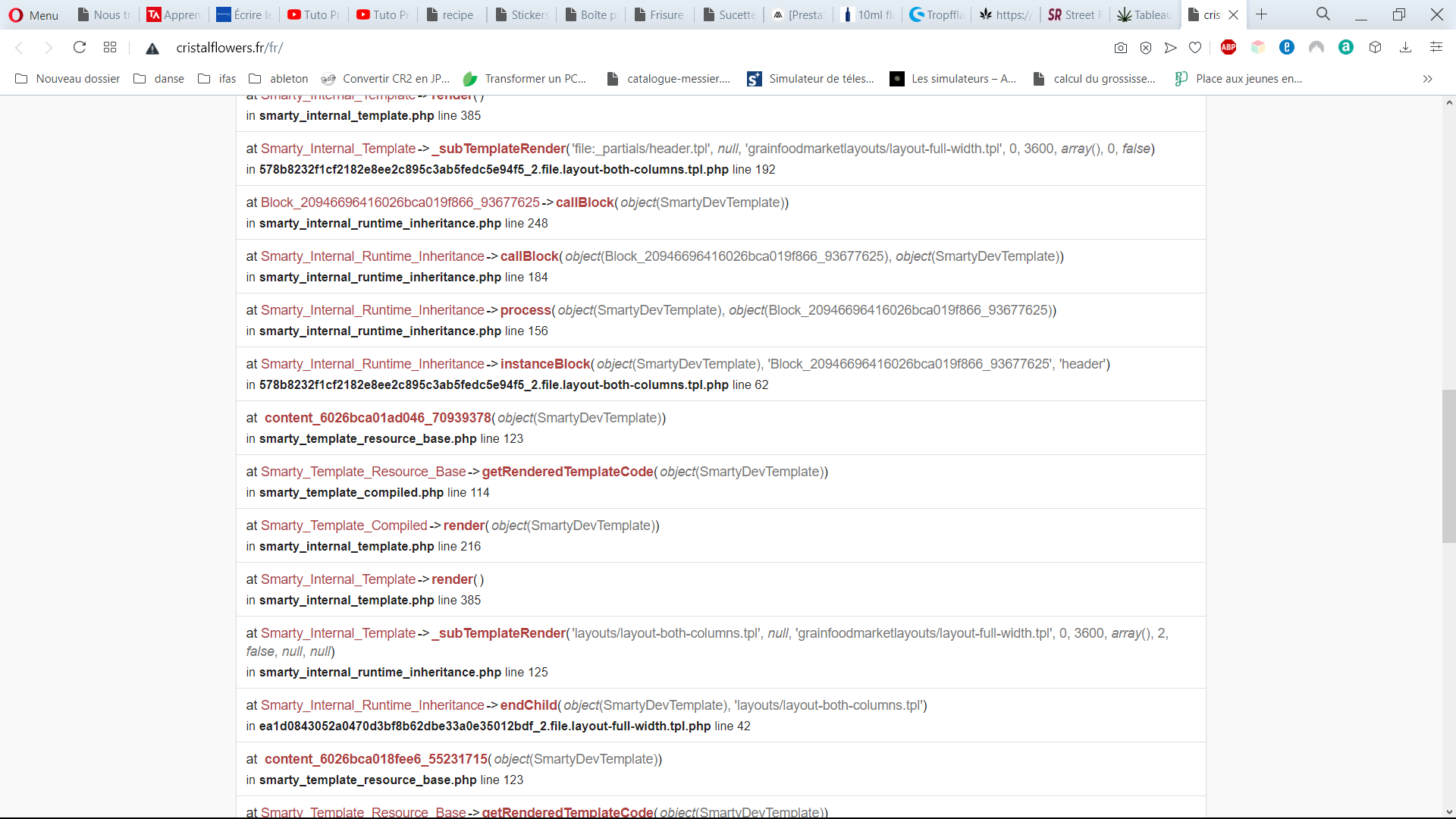Click the tab search magnifier icon
The width and height of the screenshot is (1456, 819).
point(1323,14)
